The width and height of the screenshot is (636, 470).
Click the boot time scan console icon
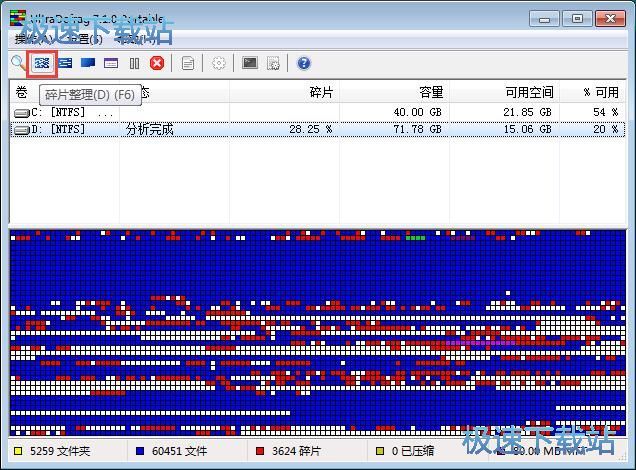pyautogui.click(x=250, y=63)
